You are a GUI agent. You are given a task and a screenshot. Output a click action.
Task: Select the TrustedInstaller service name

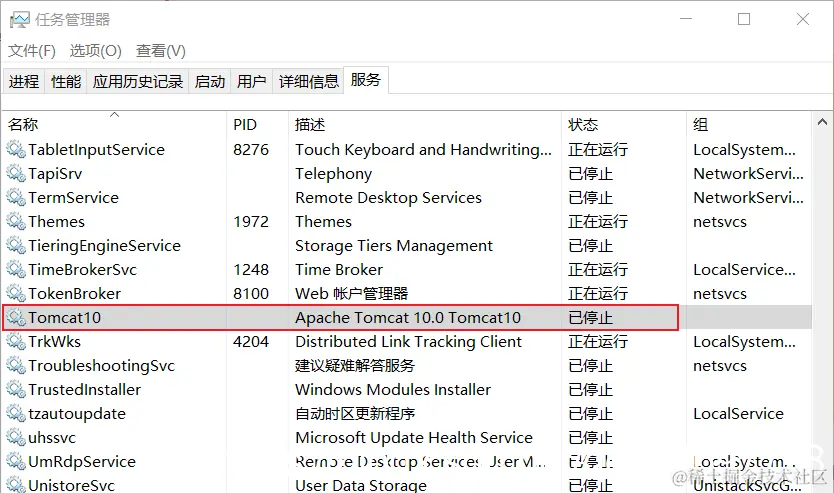coord(85,389)
